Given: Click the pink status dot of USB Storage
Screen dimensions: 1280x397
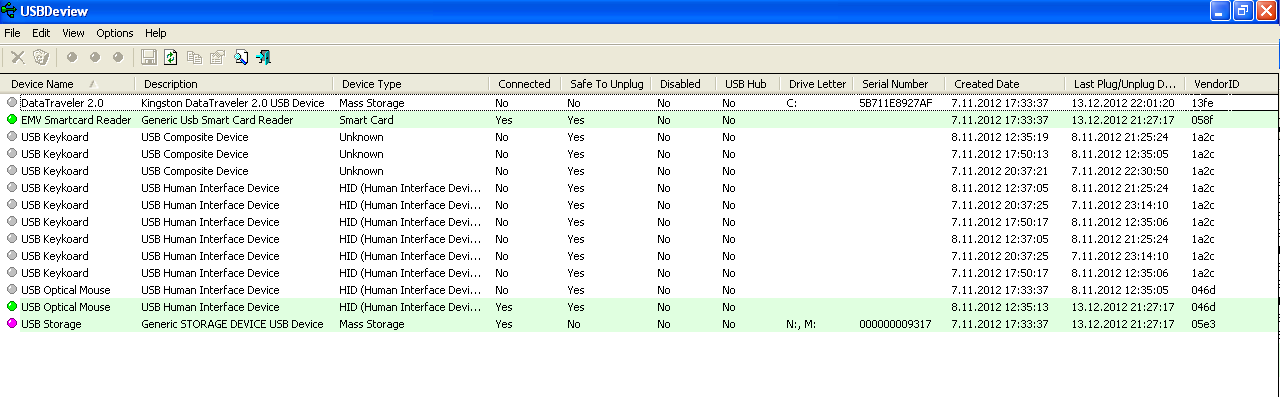Looking at the screenshot, I should [x=12, y=323].
